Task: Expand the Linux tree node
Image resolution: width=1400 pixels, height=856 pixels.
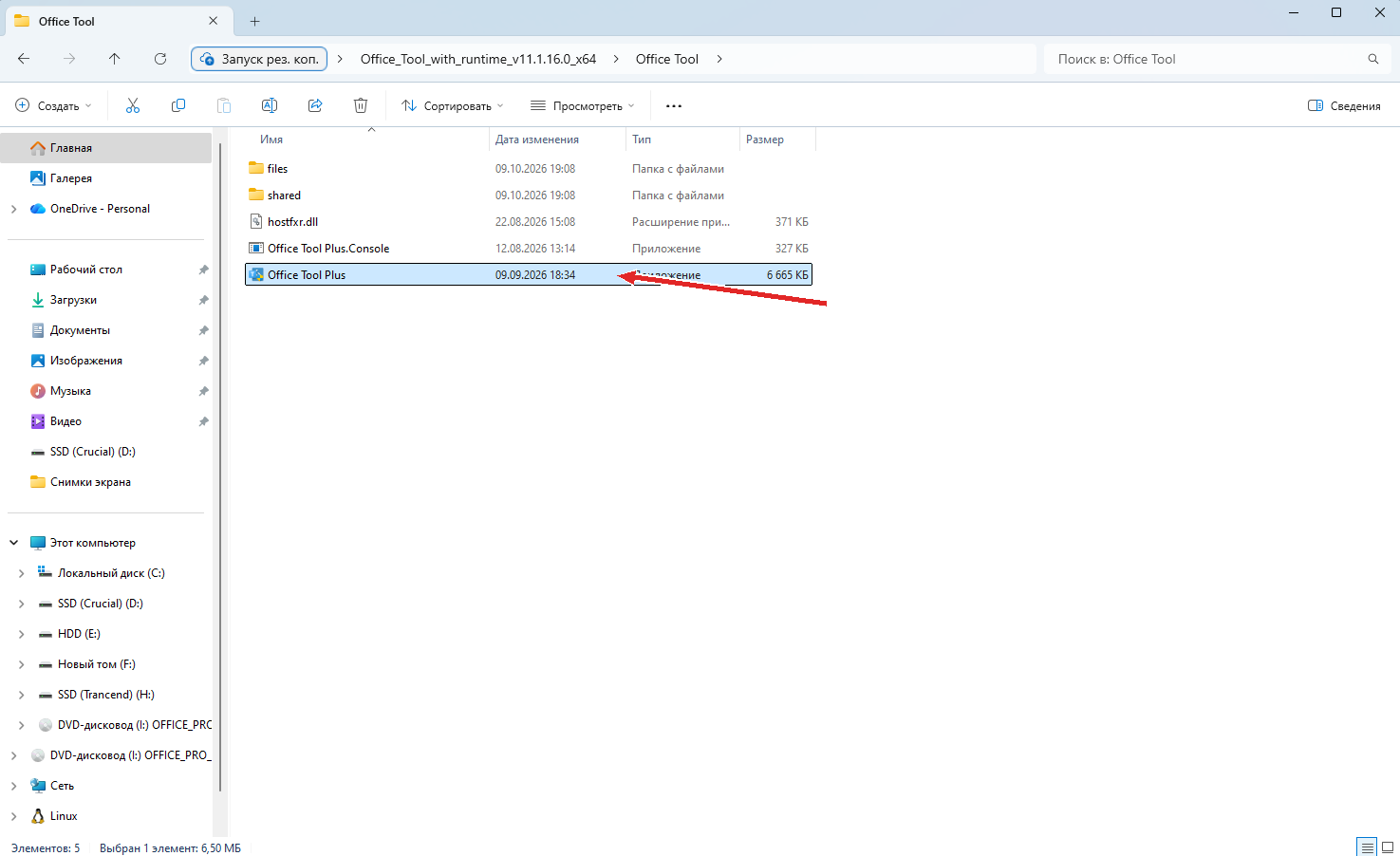Action: pyautogui.click(x=13, y=816)
